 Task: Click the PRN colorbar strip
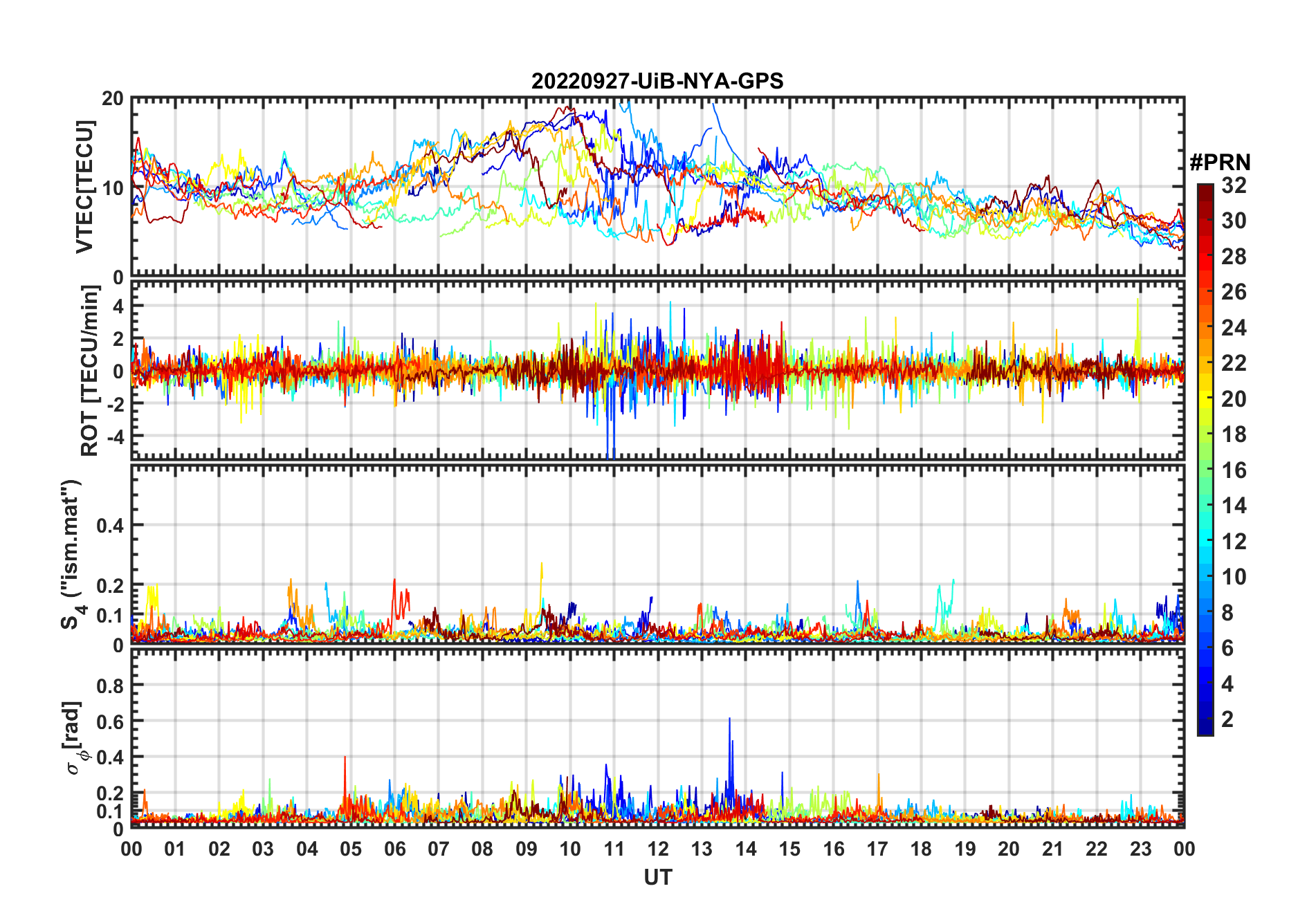click(1205, 459)
